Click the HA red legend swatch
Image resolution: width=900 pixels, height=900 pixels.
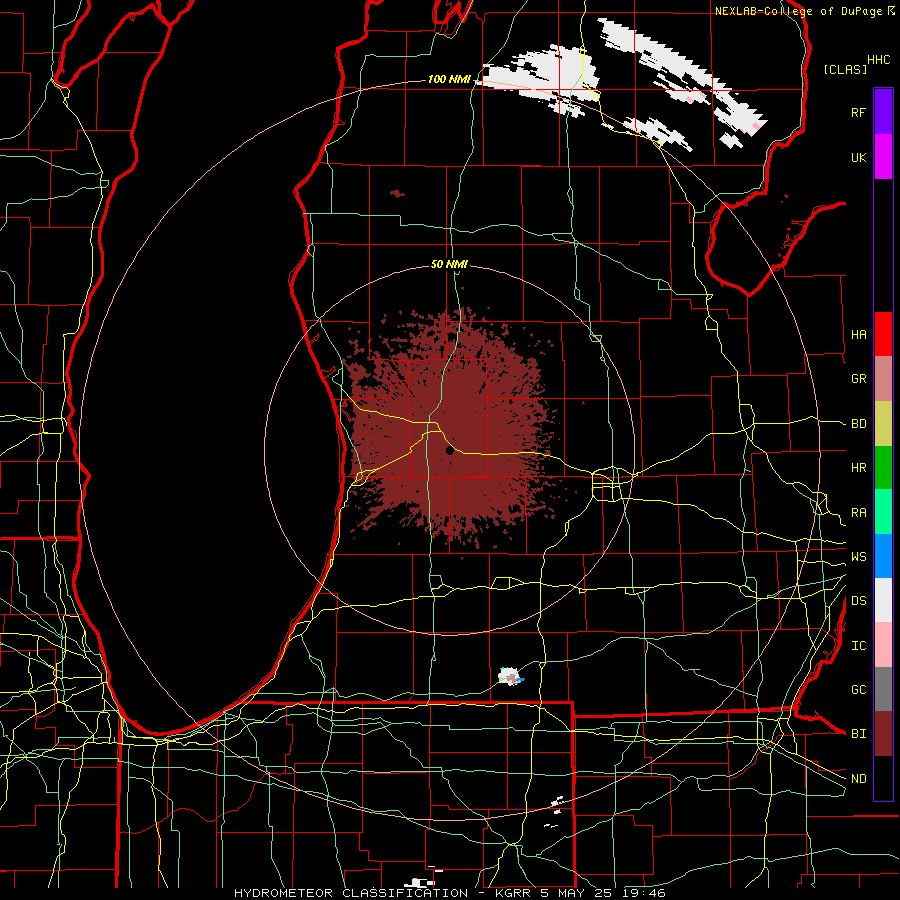click(883, 334)
